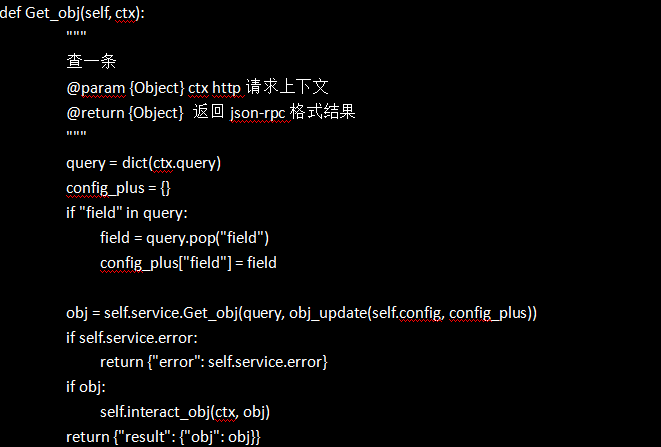Click the line config_plus["field"] = field

pyautogui.click(x=188, y=262)
